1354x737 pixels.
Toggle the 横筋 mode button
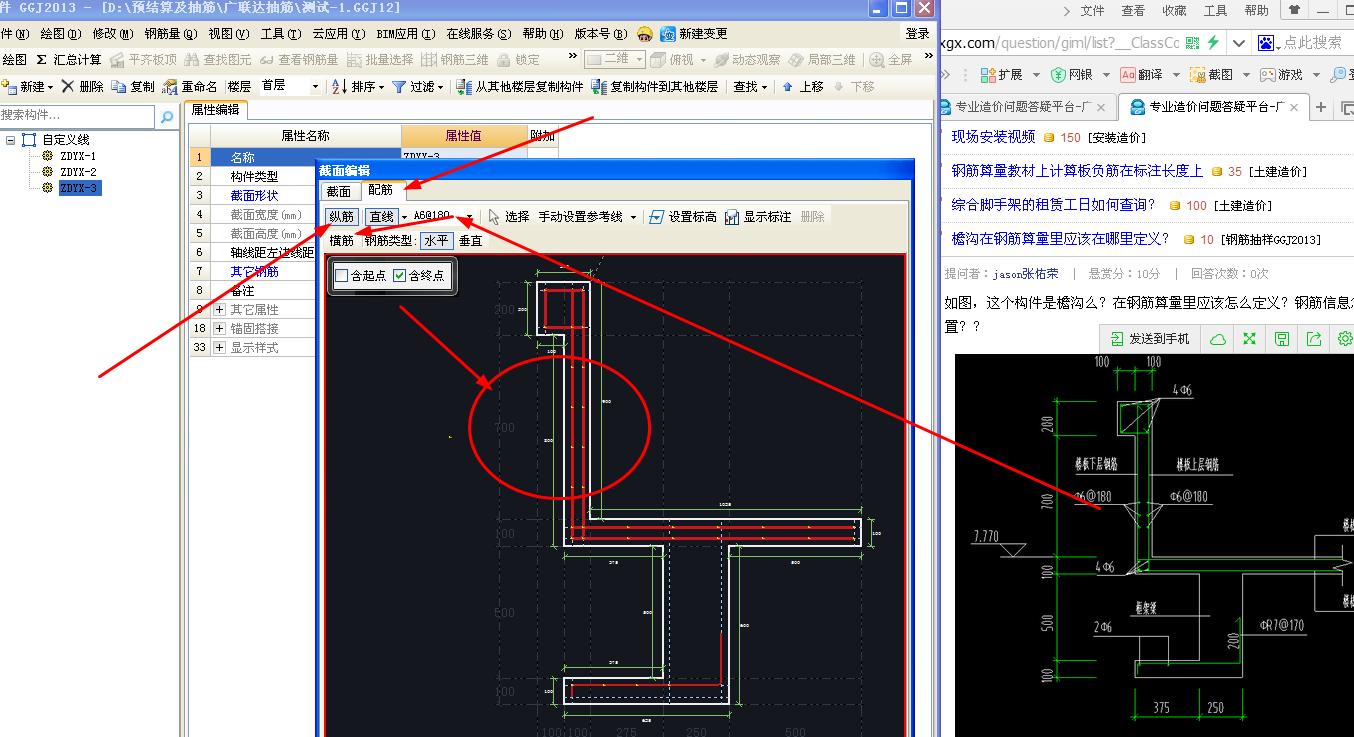tap(341, 241)
